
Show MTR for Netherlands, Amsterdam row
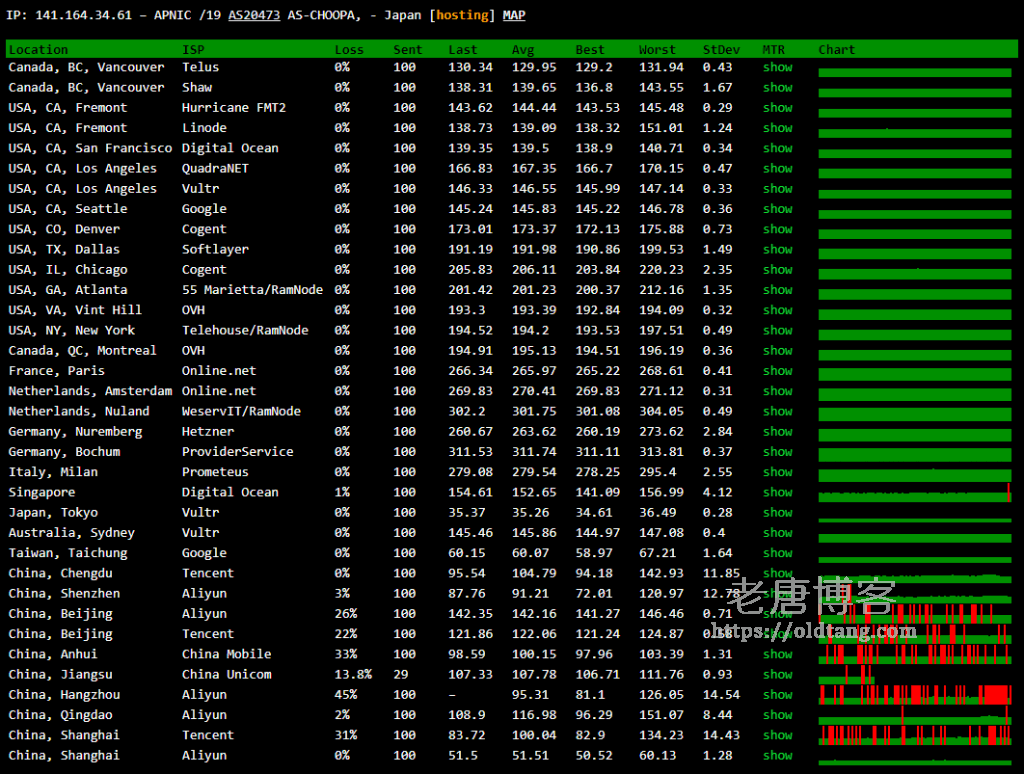point(777,391)
